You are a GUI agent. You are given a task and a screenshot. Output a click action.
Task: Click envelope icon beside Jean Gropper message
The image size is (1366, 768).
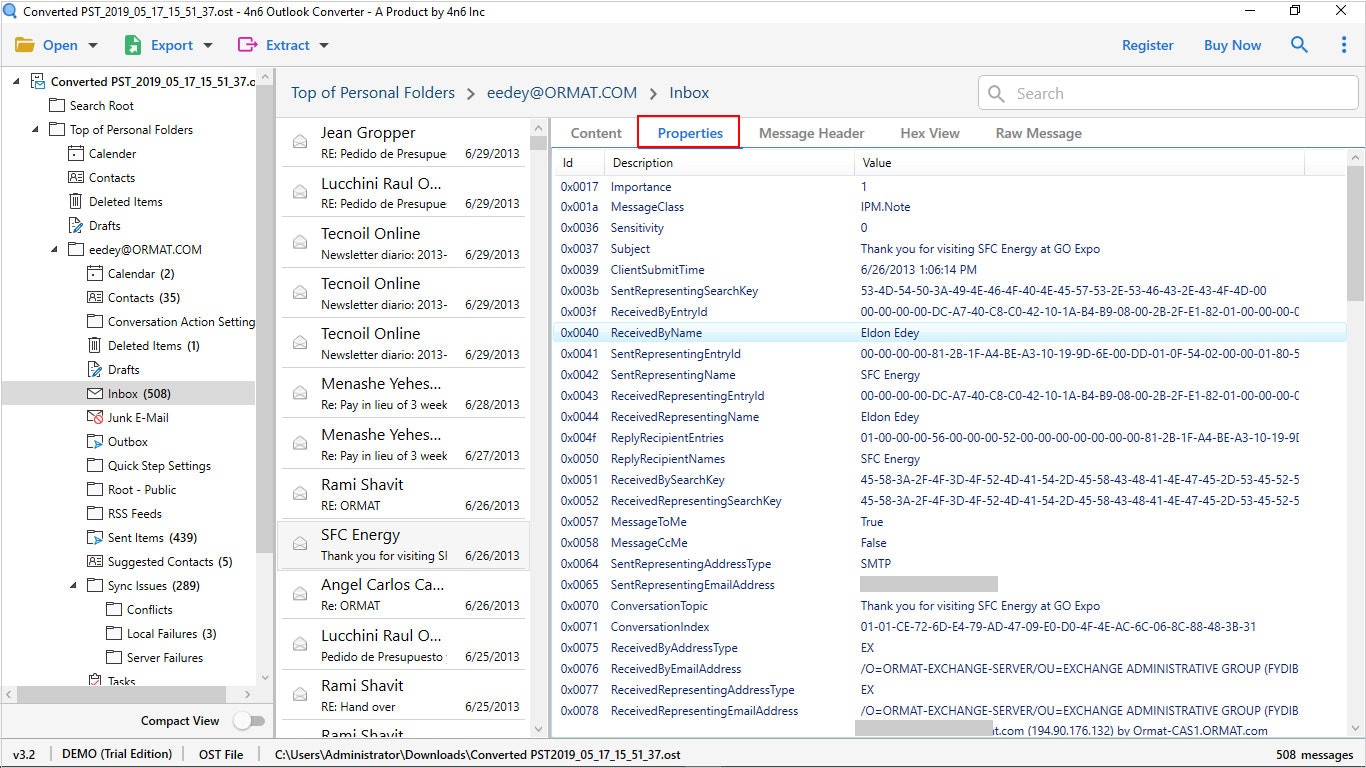tap(299, 142)
